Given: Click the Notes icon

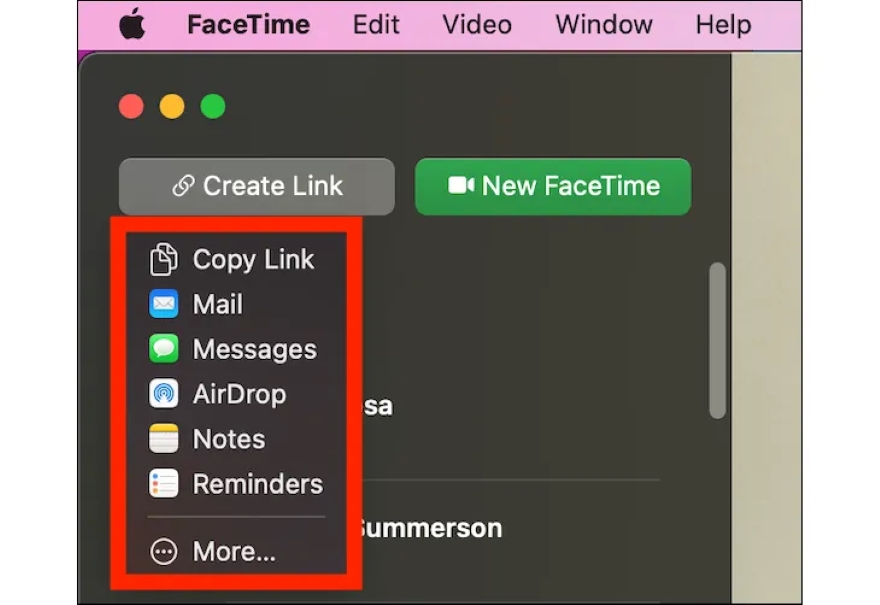Looking at the screenshot, I should 166,439.
